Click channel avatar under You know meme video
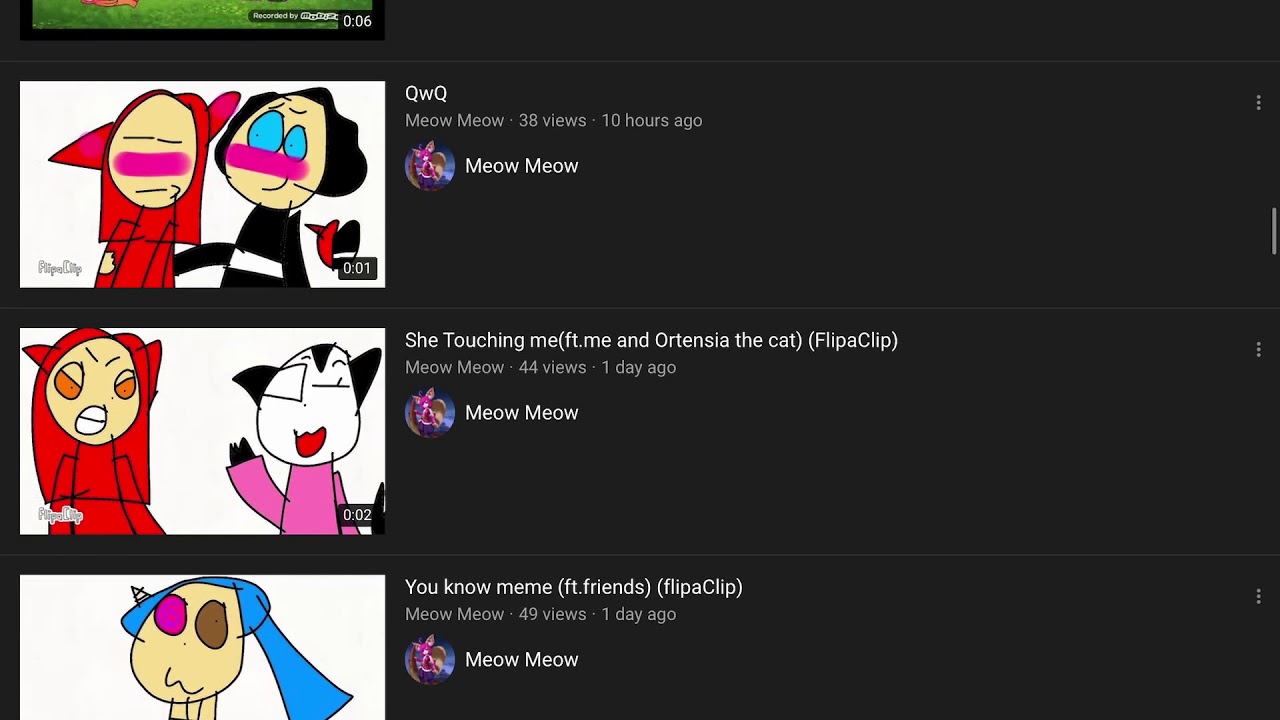The height and width of the screenshot is (720, 1280). point(430,660)
